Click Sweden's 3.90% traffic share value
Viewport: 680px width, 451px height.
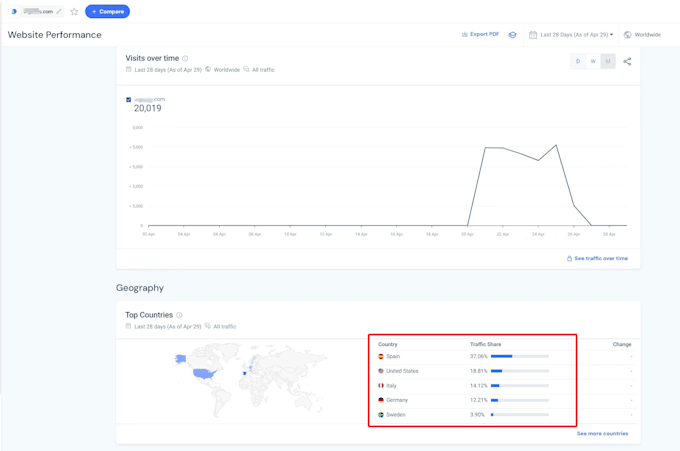[x=477, y=415]
